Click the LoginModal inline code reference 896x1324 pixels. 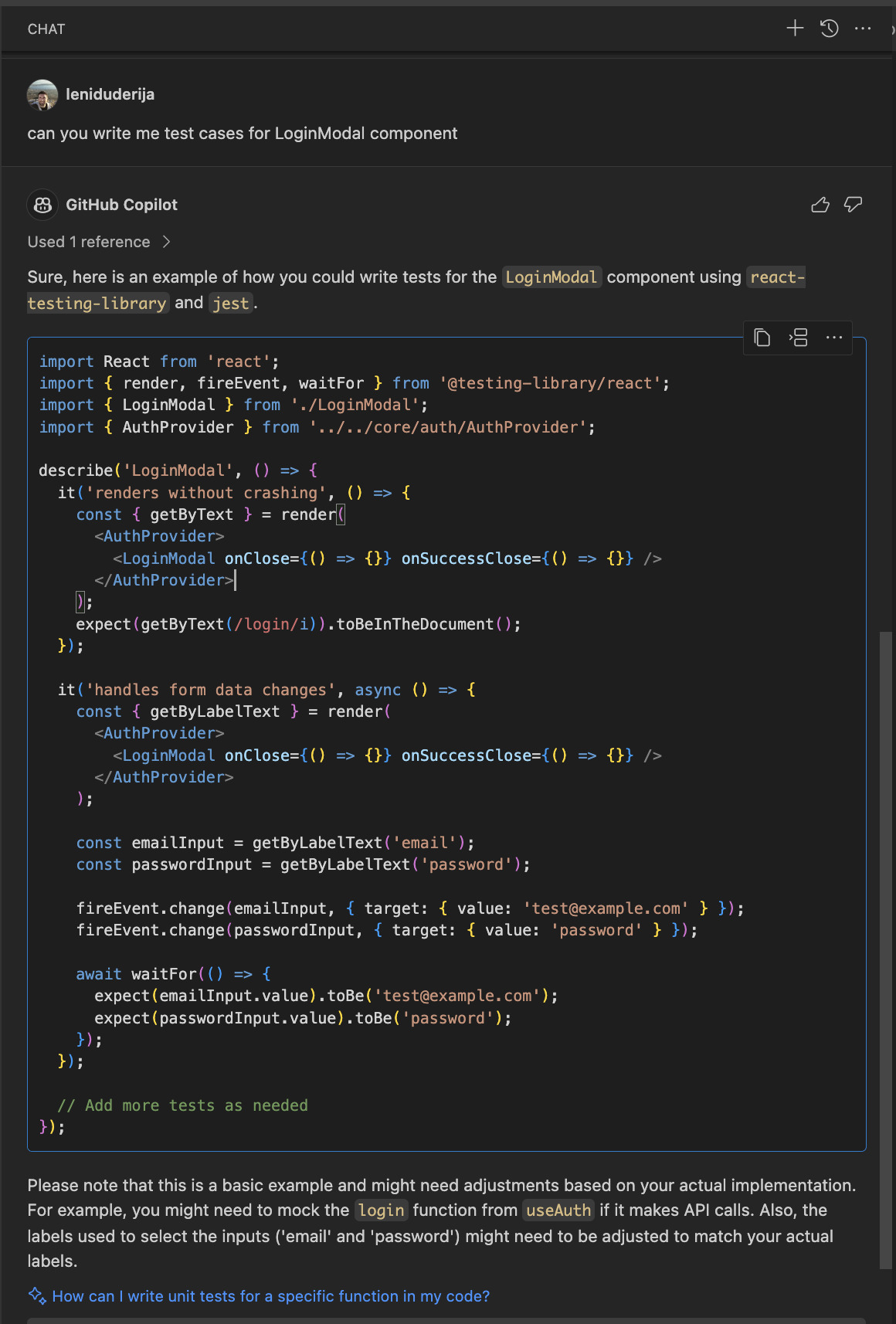coord(552,277)
